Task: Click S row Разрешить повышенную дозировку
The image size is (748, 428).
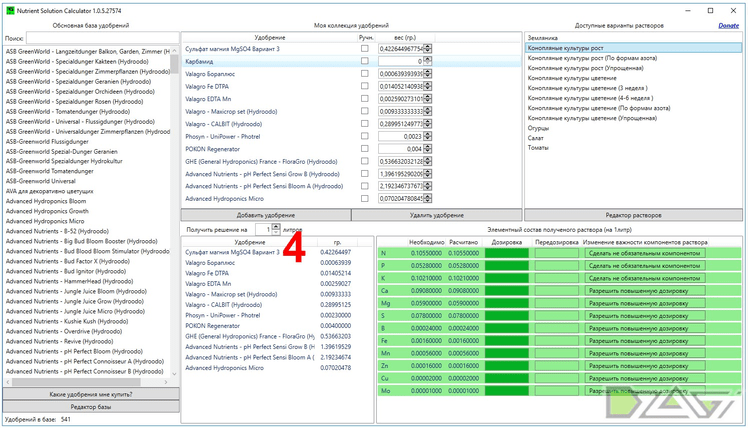Action: pyautogui.click(x=644, y=316)
